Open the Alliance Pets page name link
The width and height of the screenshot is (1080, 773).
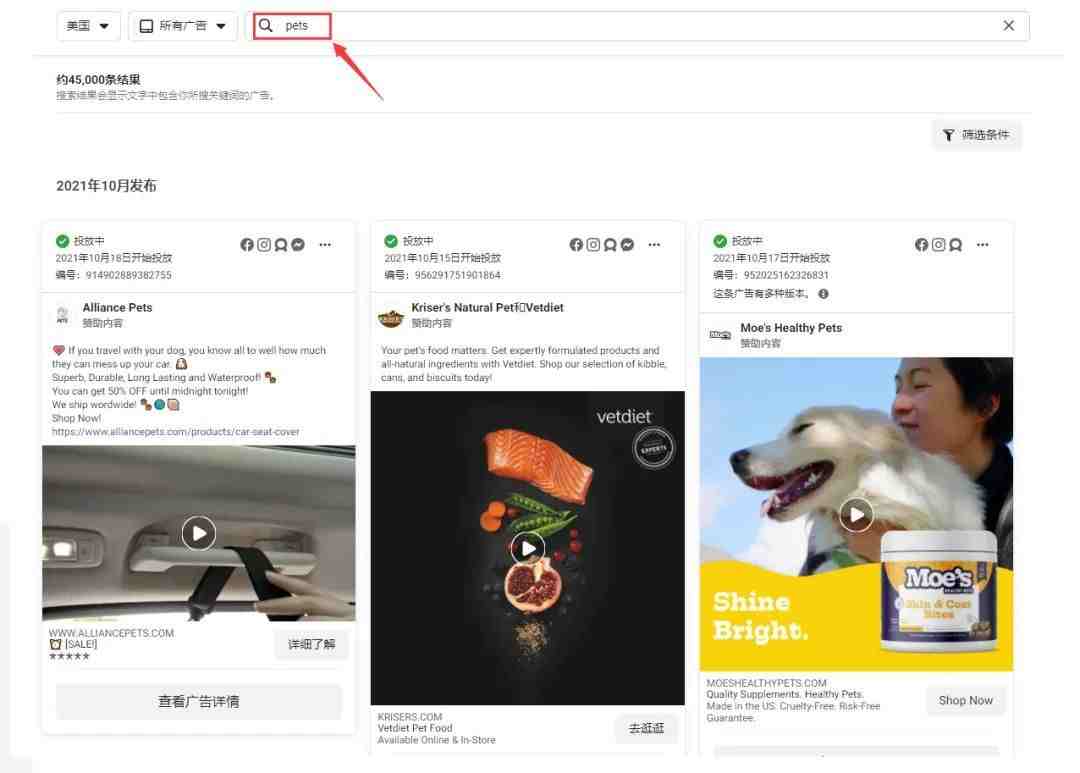[x=117, y=307]
